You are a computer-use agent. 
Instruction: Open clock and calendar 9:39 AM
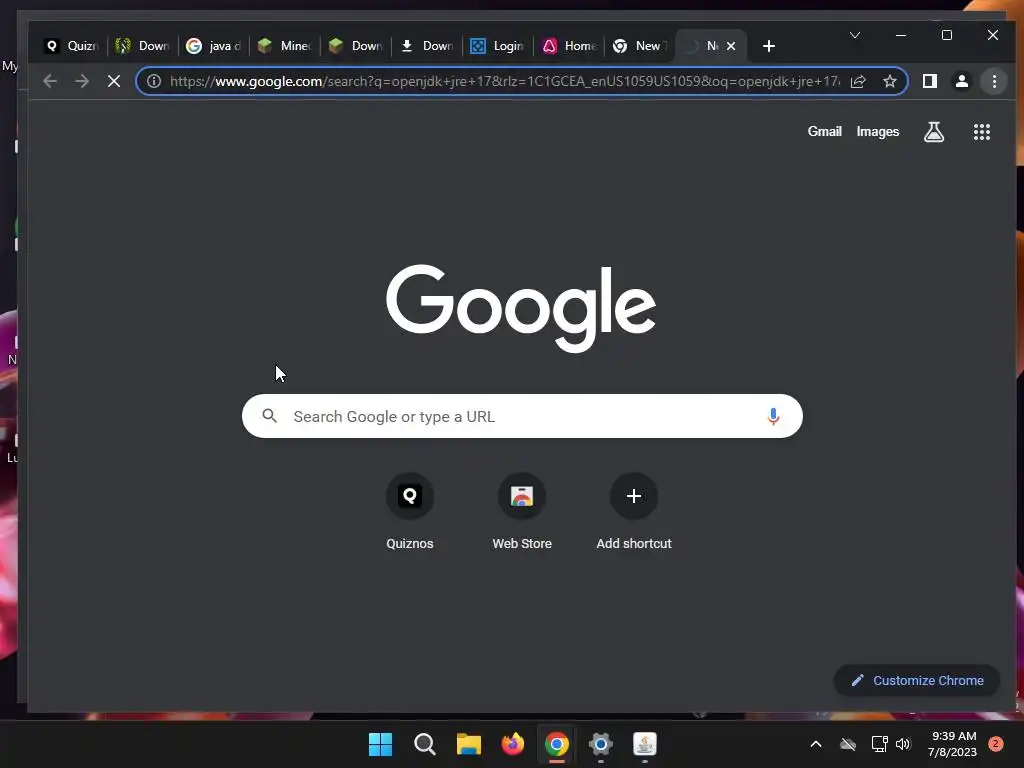coord(953,744)
